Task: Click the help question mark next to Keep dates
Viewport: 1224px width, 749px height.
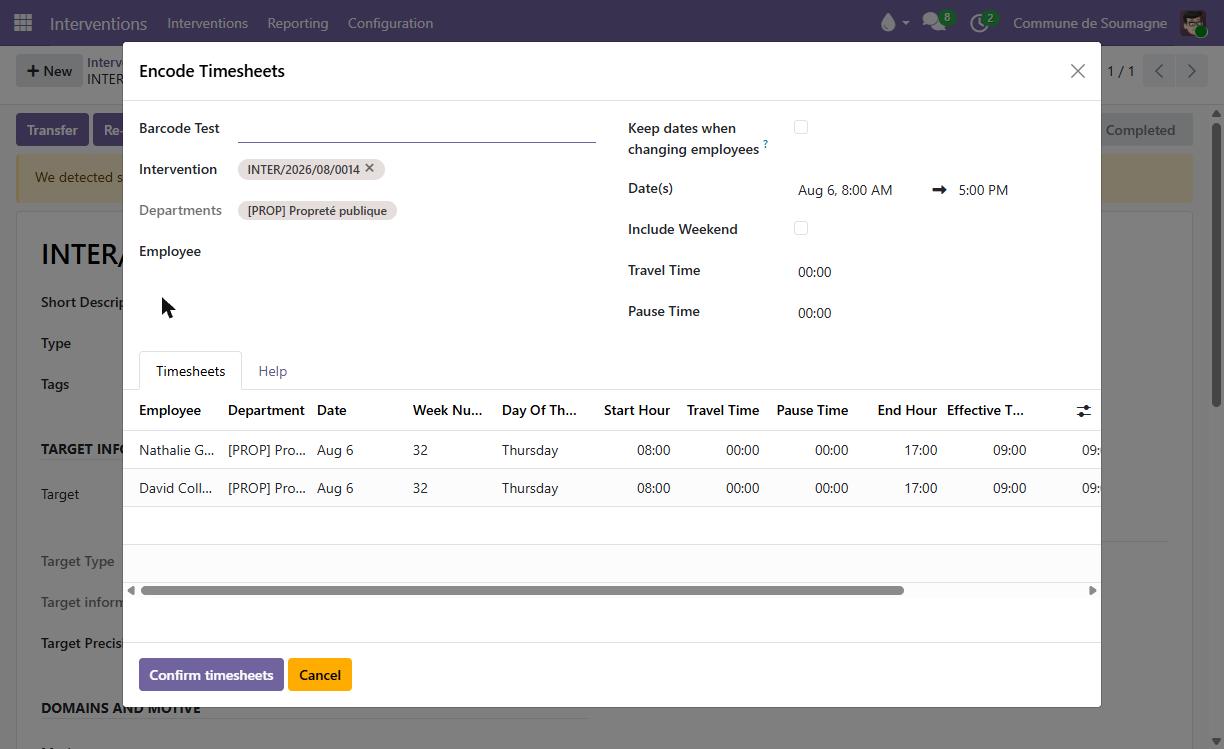Action: tap(766, 145)
